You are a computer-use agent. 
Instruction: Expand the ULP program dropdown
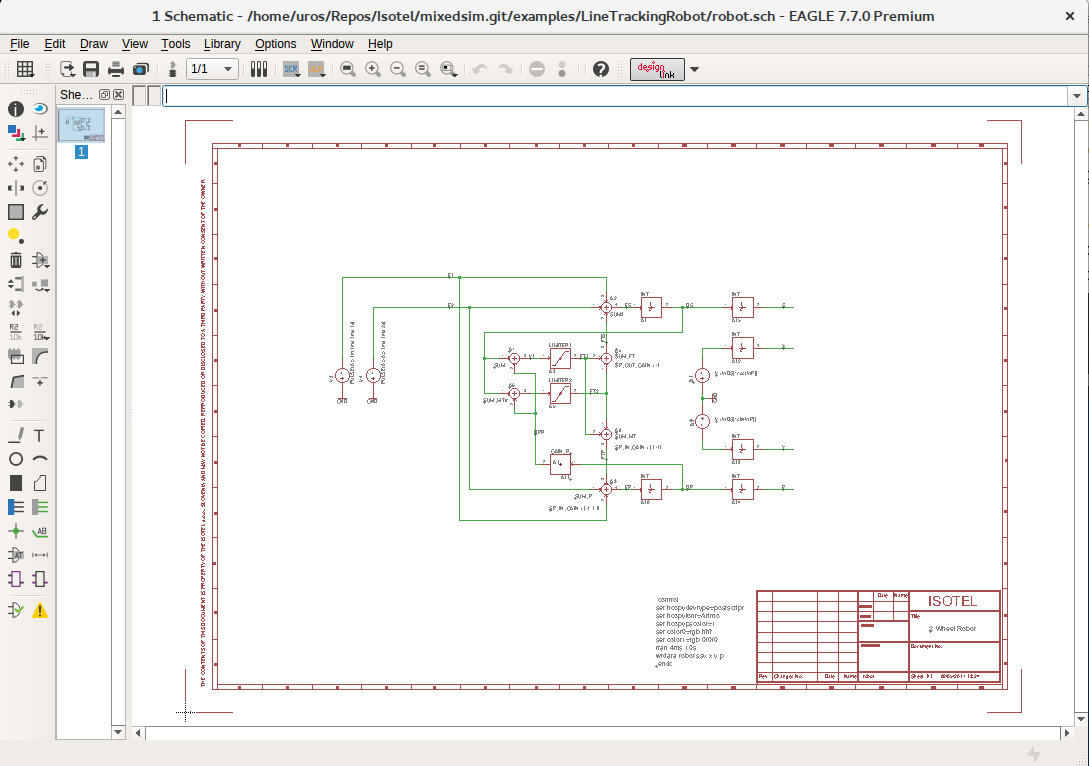(317, 69)
